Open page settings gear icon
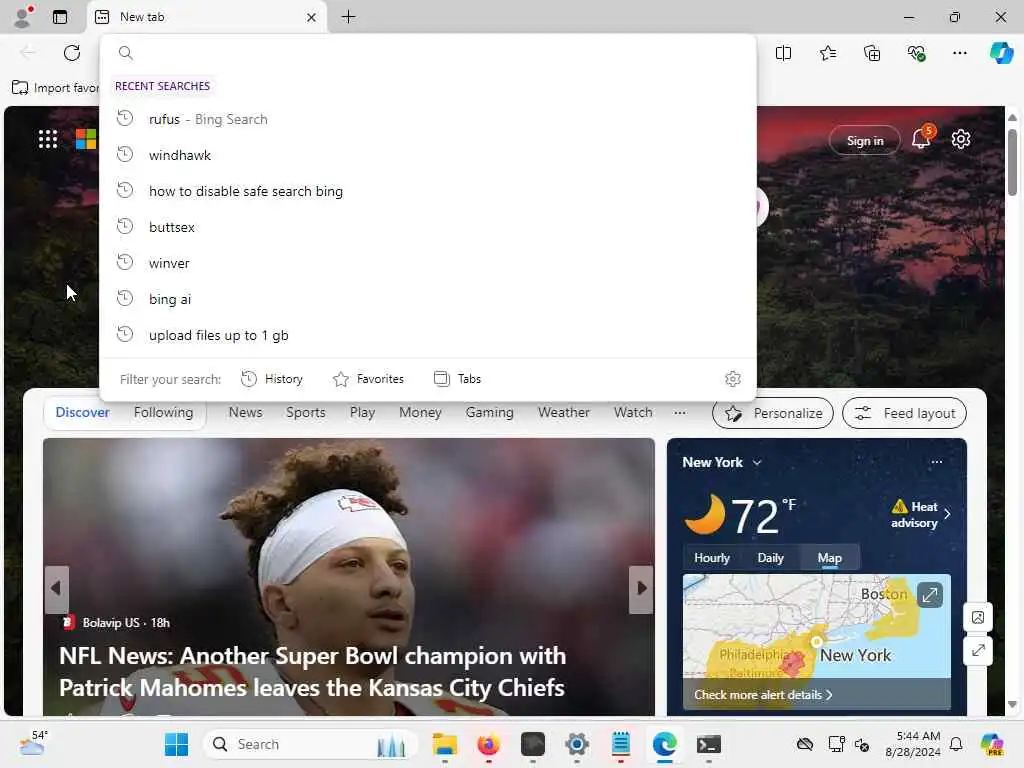Screen dimensions: 1024x768 (961, 139)
